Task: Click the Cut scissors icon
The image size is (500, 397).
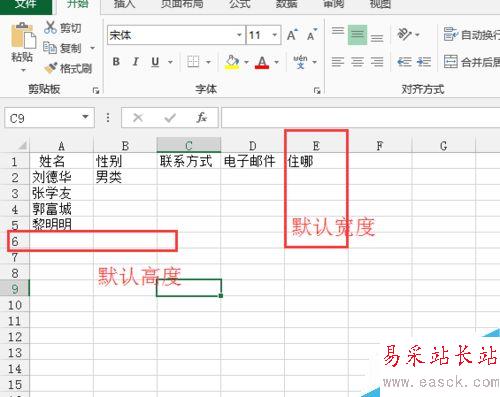Action: 50,28
